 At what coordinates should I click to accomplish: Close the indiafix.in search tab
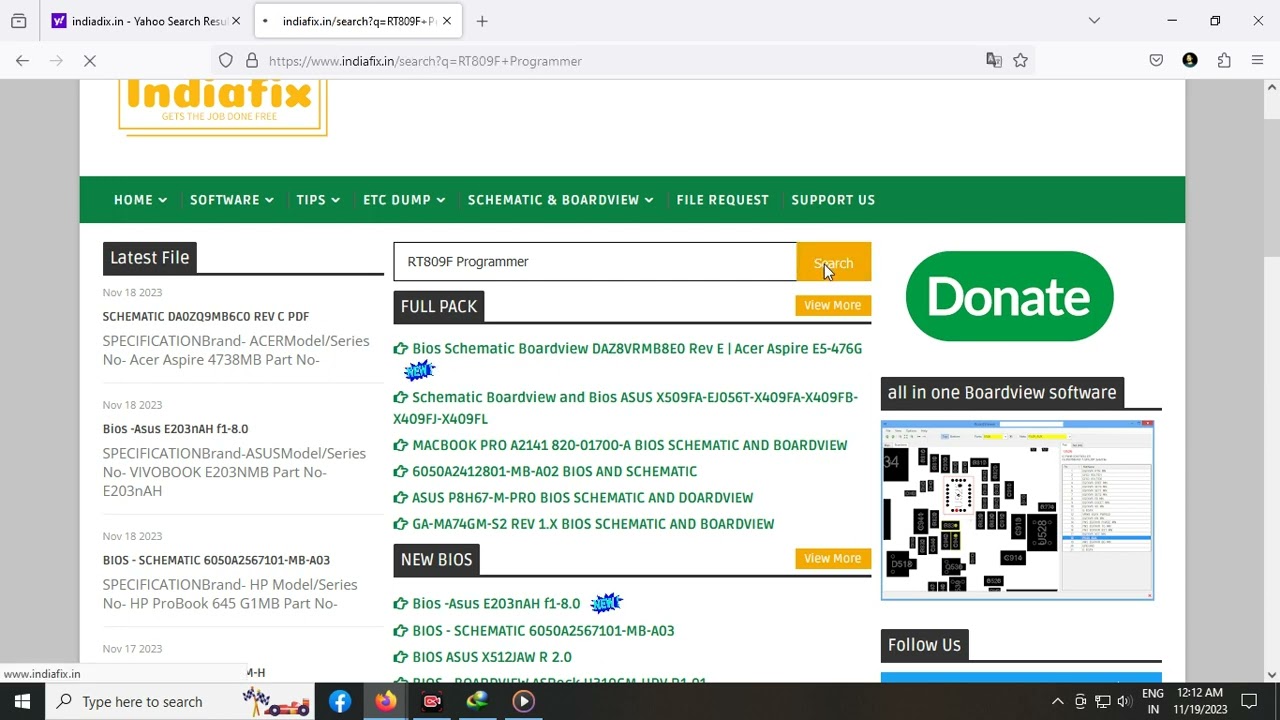tap(447, 21)
